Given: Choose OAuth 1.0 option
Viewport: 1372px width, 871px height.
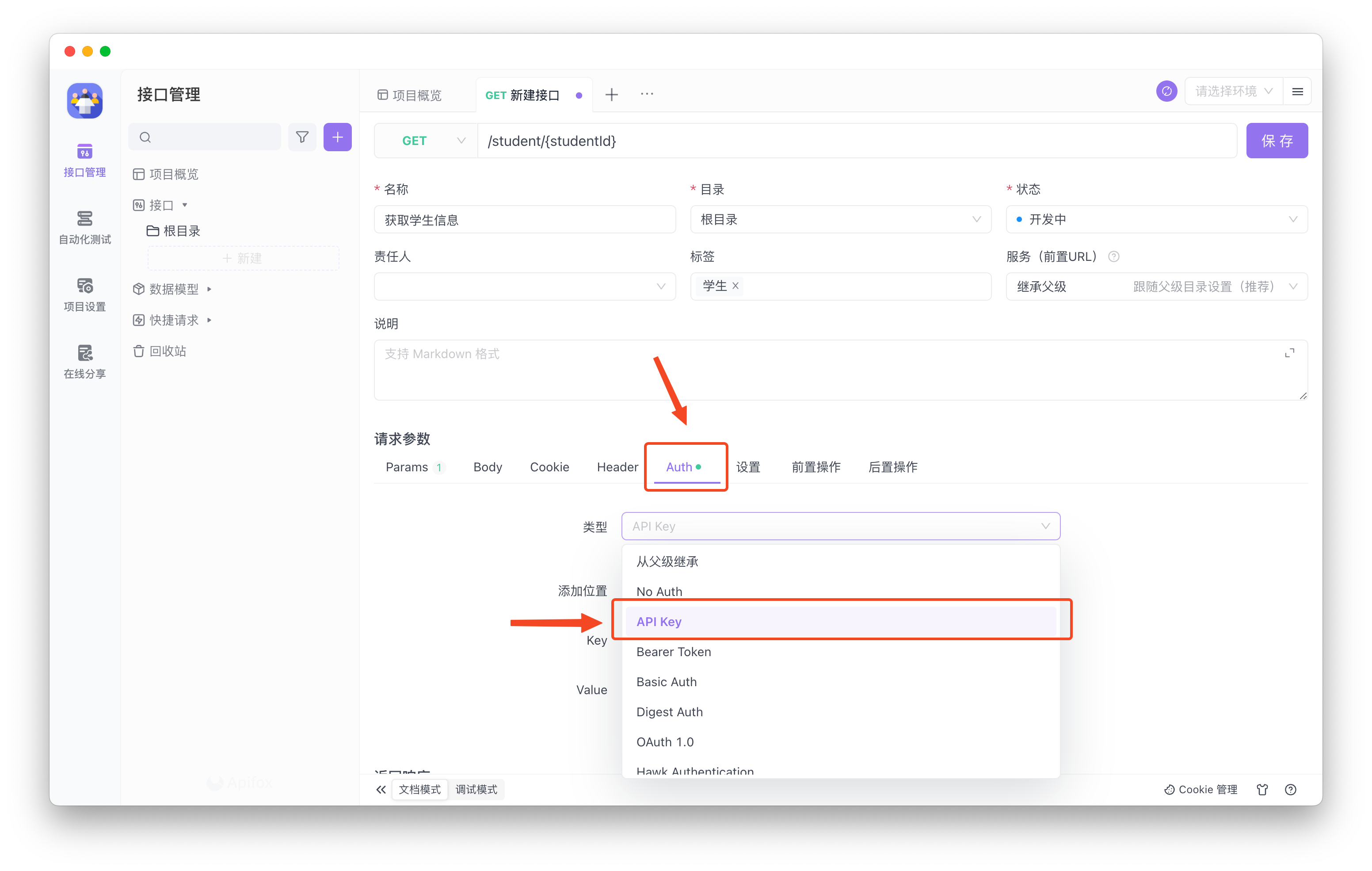Looking at the screenshot, I should (840, 741).
